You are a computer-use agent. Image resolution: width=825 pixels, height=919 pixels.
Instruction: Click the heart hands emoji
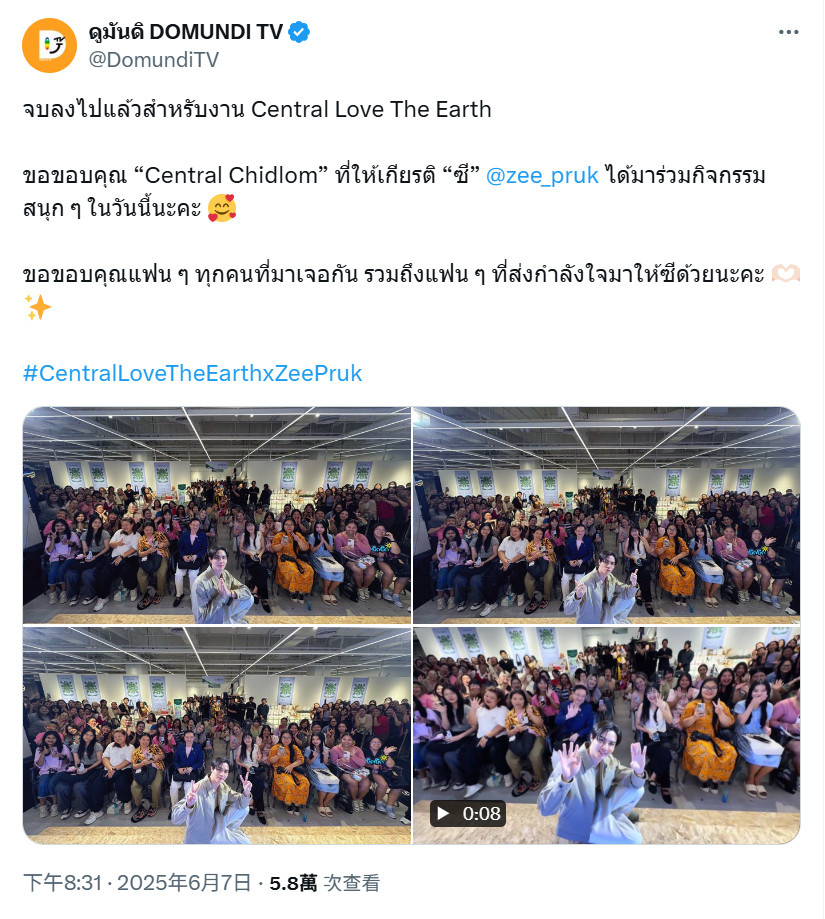click(786, 274)
